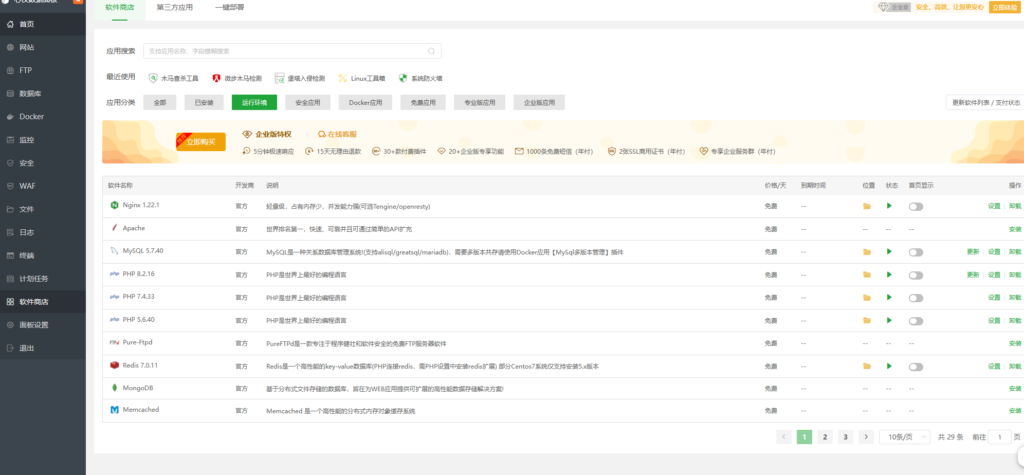Click the green run status icon for PHP 5.6.40
Viewport: 1024px width, 475px height.
point(889,320)
